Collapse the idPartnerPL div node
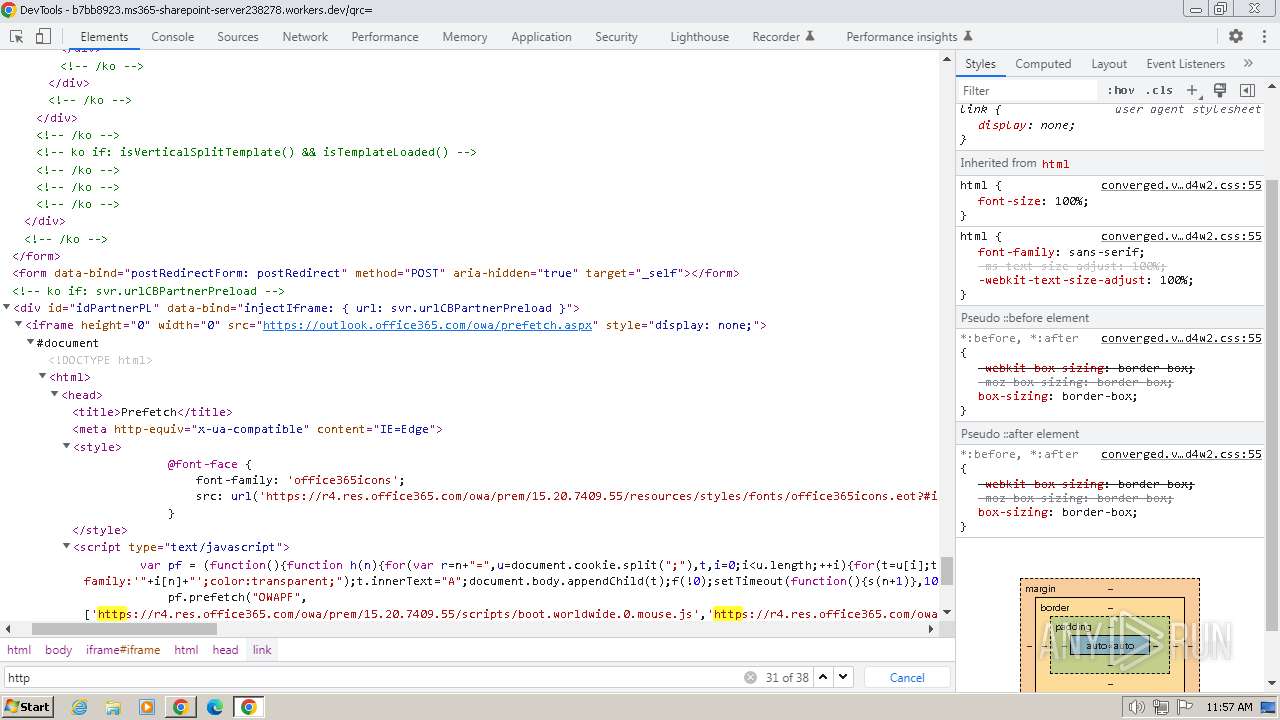 pyautogui.click(x=7, y=308)
